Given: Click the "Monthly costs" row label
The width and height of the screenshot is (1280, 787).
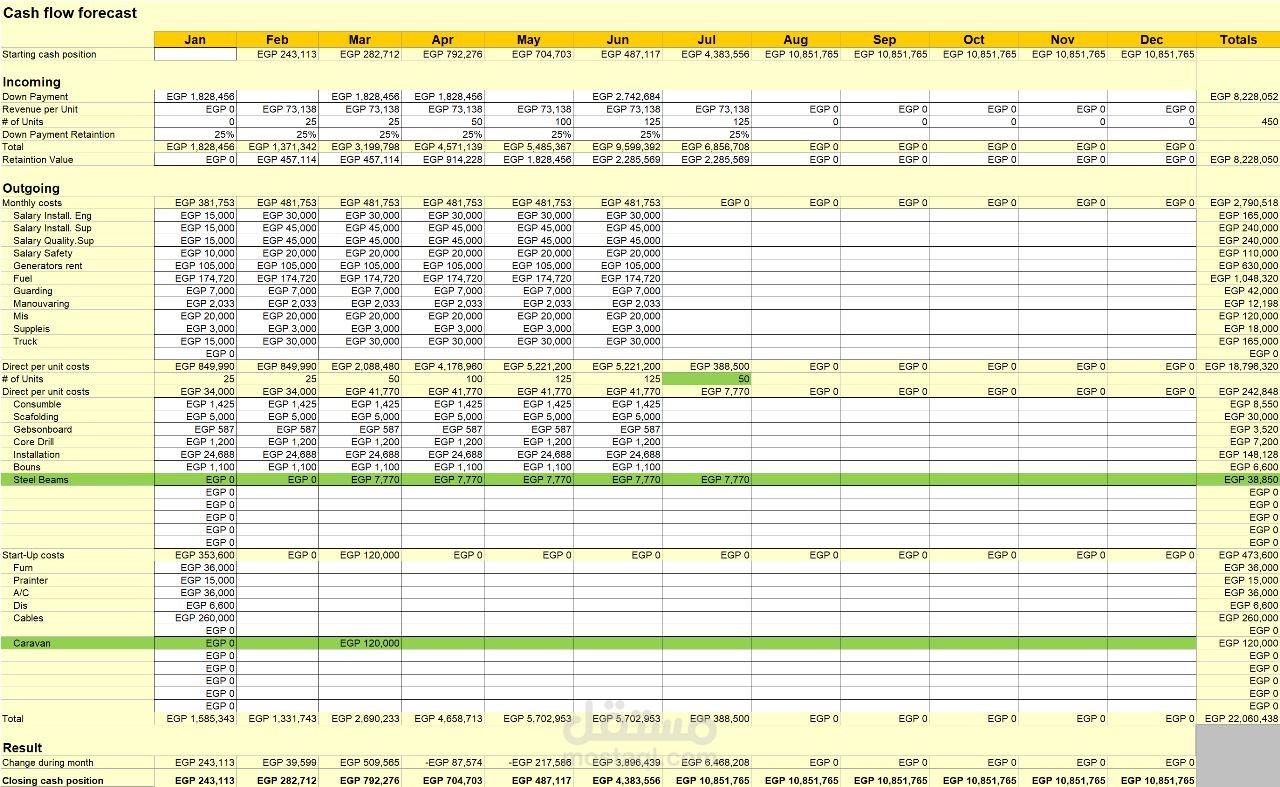Looking at the screenshot, I should (32, 203).
